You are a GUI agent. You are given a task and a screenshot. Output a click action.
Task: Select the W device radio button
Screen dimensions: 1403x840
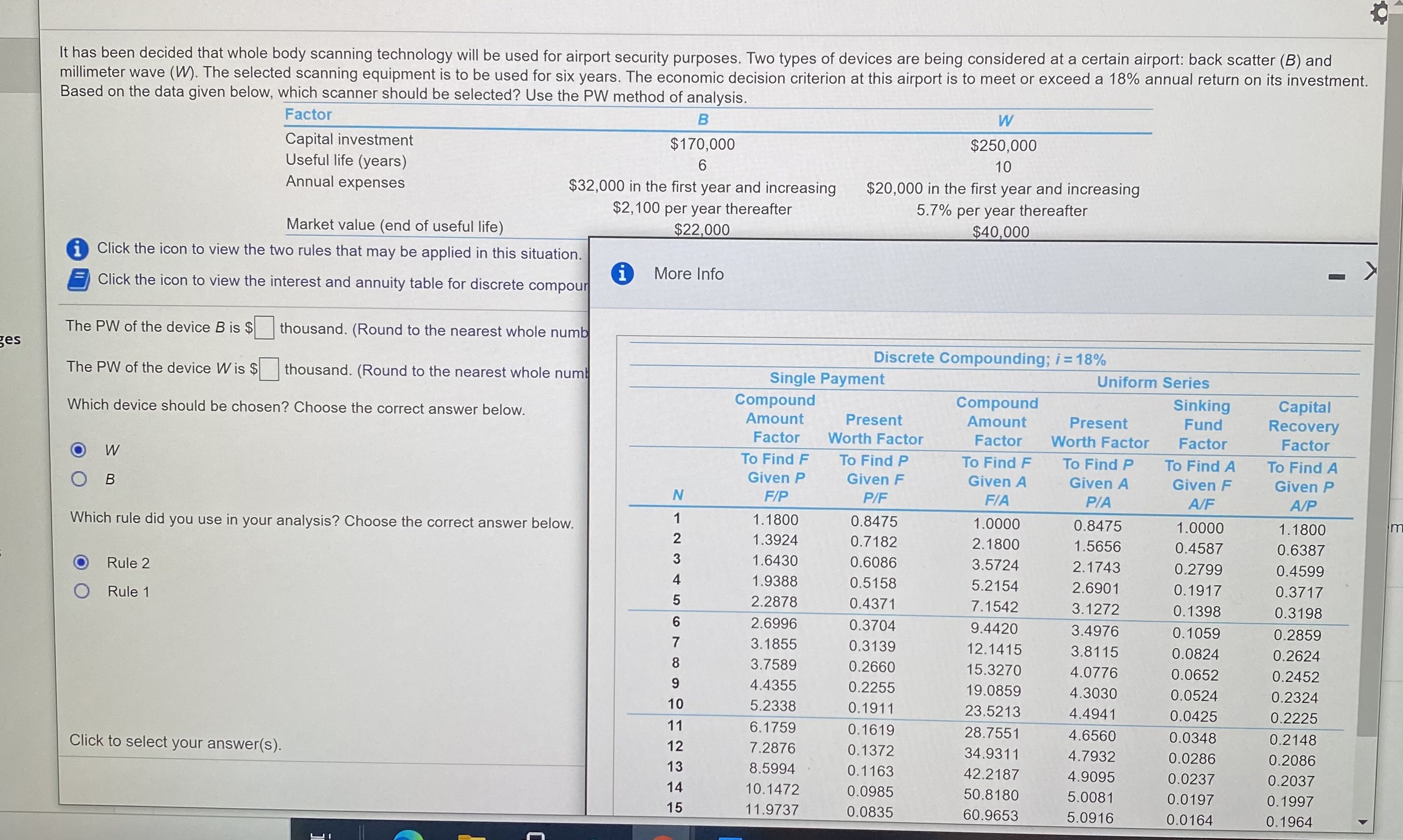(x=78, y=450)
